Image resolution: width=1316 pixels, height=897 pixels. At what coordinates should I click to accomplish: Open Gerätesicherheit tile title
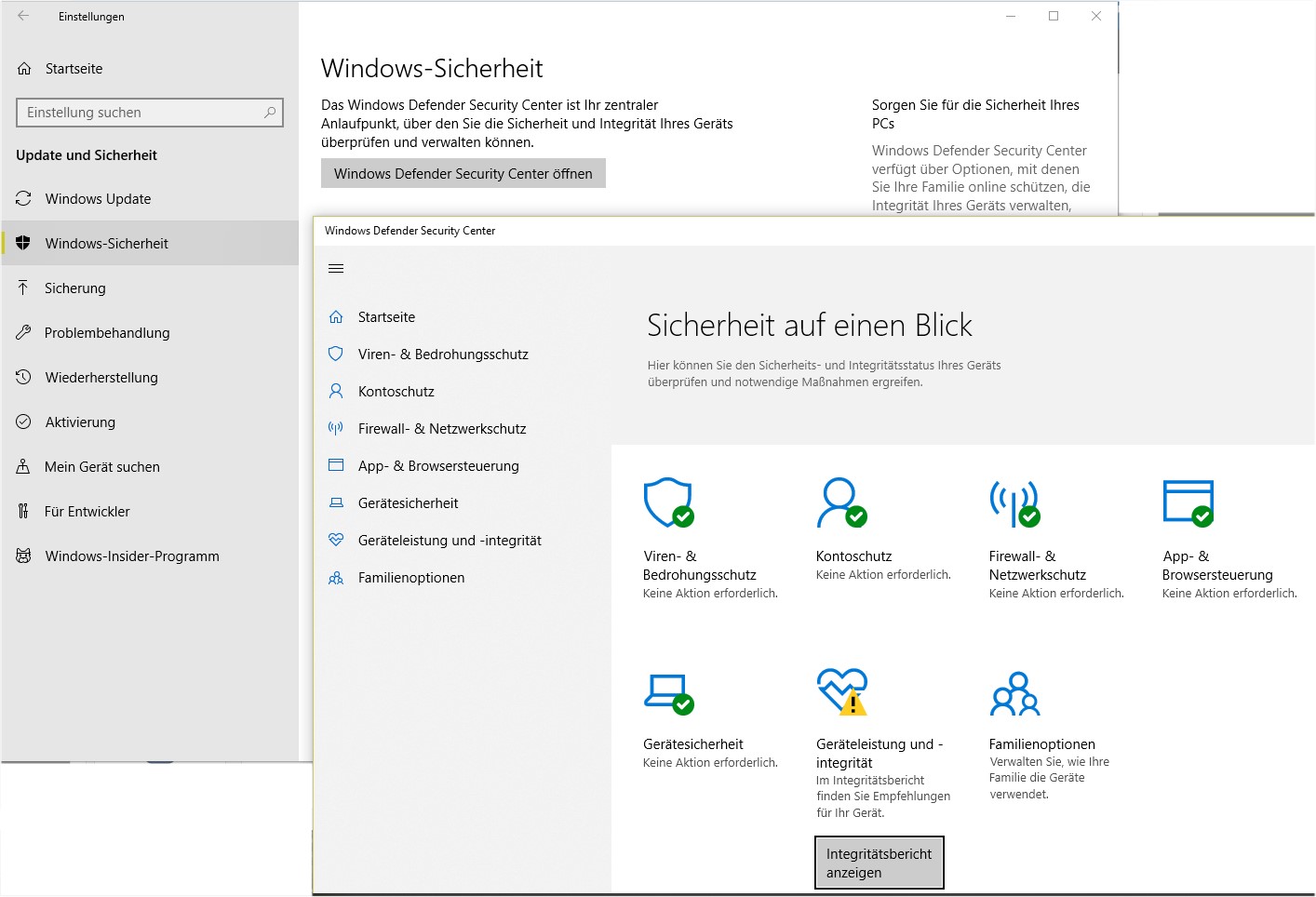[x=693, y=744]
